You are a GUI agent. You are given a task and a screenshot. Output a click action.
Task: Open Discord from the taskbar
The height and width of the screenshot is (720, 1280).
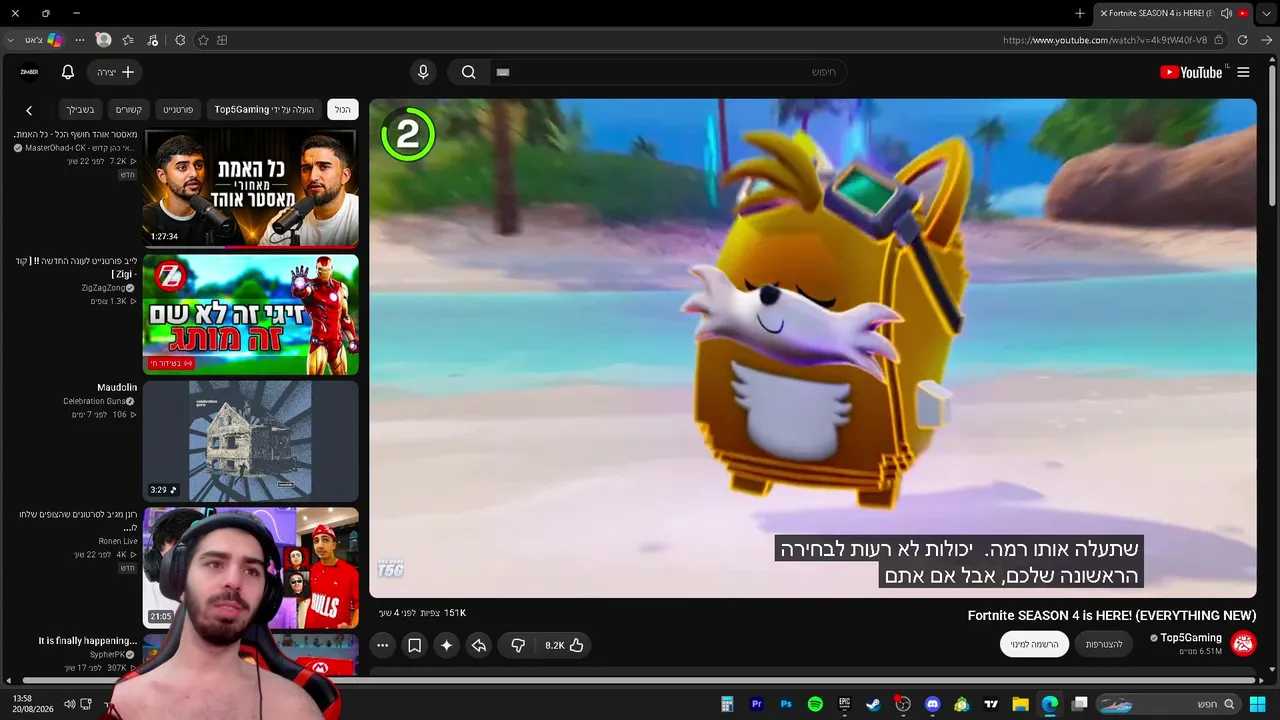point(932,704)
